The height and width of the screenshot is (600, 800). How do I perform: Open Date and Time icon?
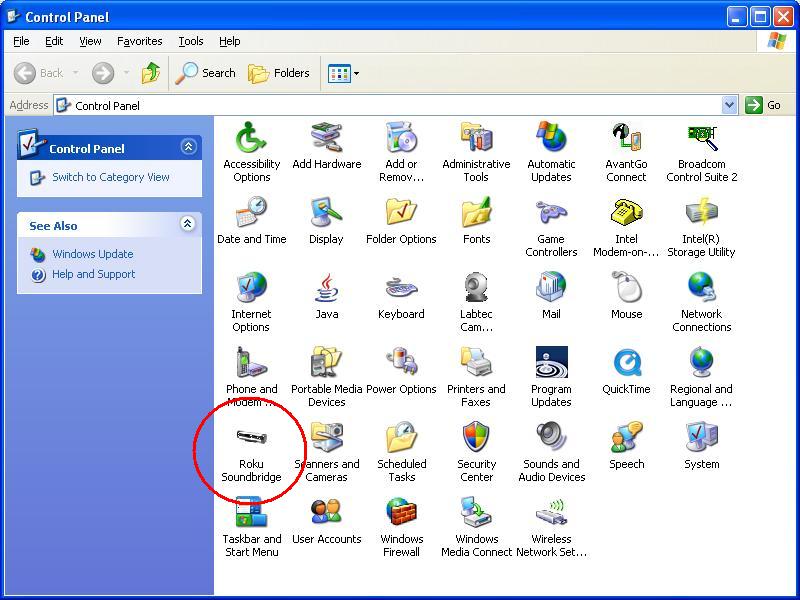click(251, 212)
